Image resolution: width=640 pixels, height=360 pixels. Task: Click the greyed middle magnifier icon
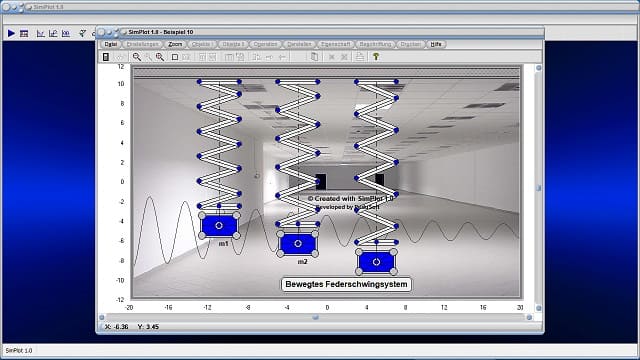(148, 57)
